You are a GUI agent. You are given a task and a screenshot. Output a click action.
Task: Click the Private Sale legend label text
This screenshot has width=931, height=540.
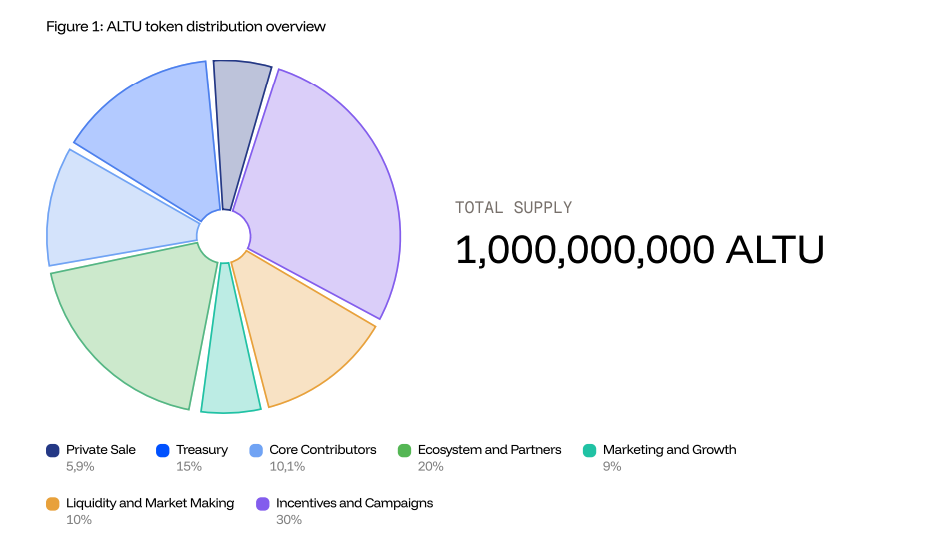point(101,450)
